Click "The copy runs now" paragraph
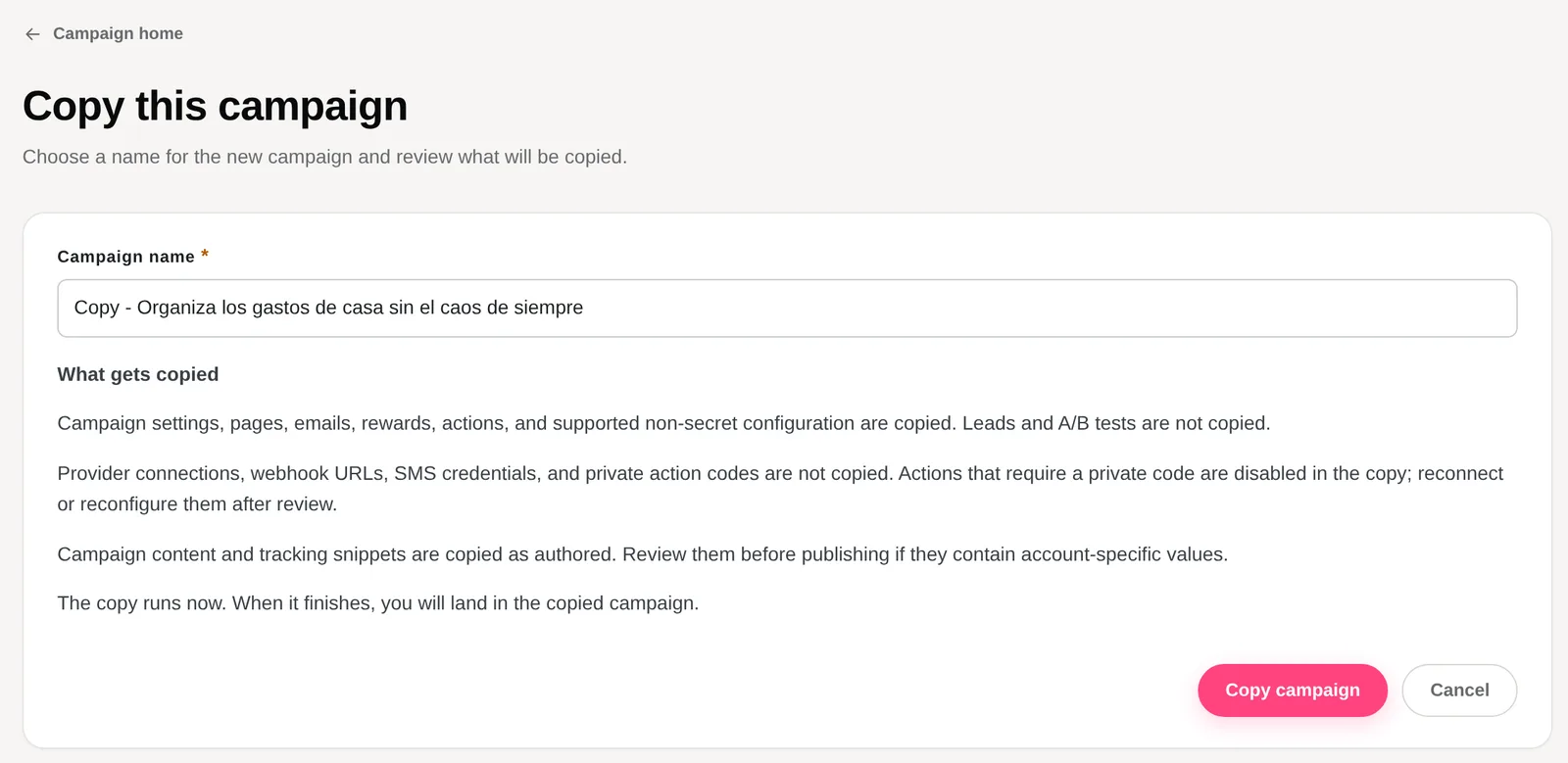Image resolution: width=1568 pixels, height=763 pixels. point(378,603)
